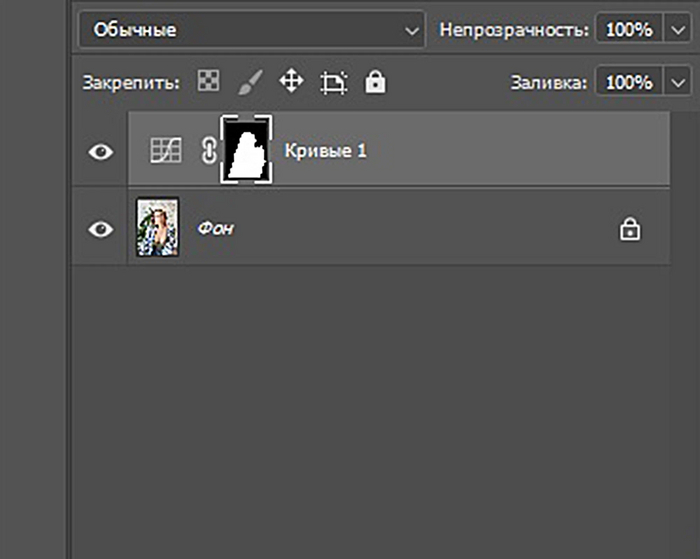Expand the Заливка fill slider arrow
The image size is (700, 559).
click(675, 82)
